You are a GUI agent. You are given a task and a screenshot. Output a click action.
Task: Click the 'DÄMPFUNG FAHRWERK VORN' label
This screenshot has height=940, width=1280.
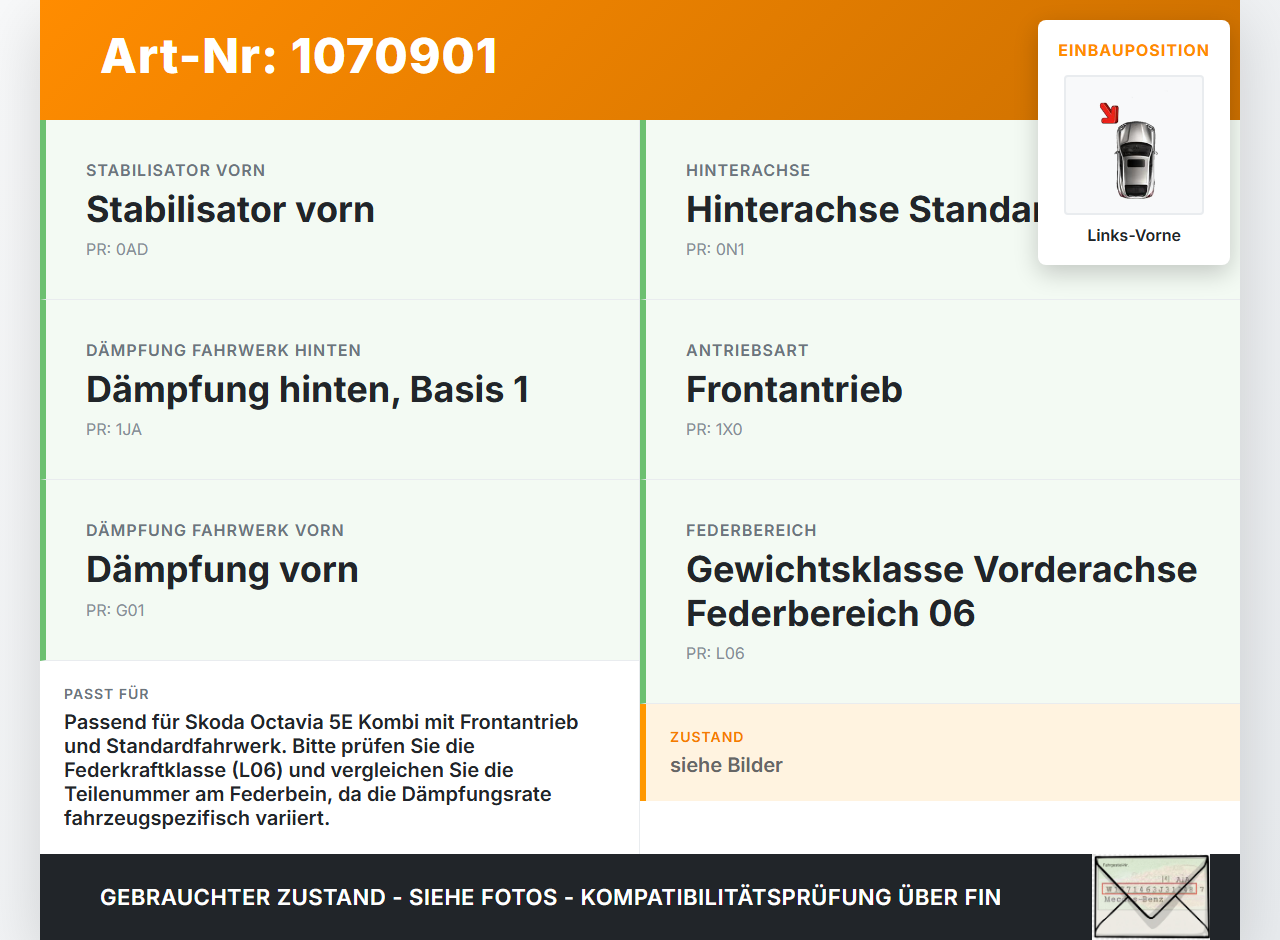point(215,530)
